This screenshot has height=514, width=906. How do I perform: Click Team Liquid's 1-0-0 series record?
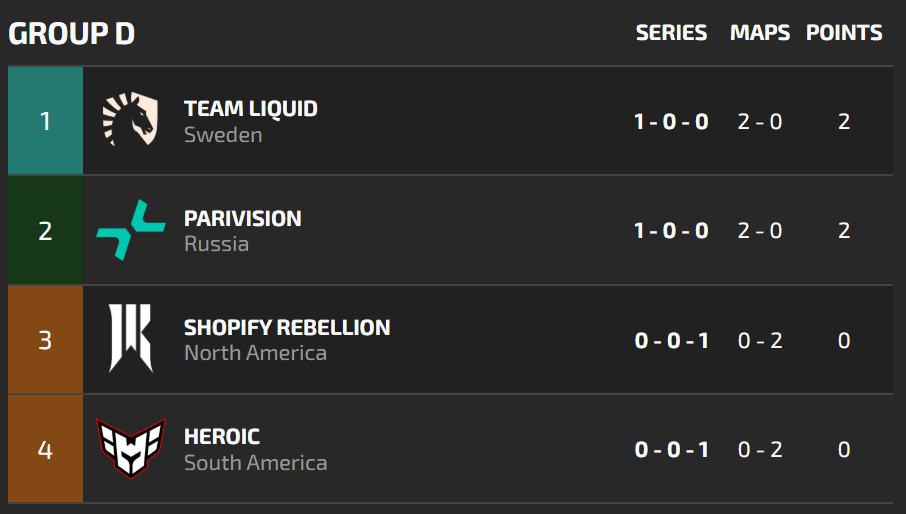(x=671, y=122)
